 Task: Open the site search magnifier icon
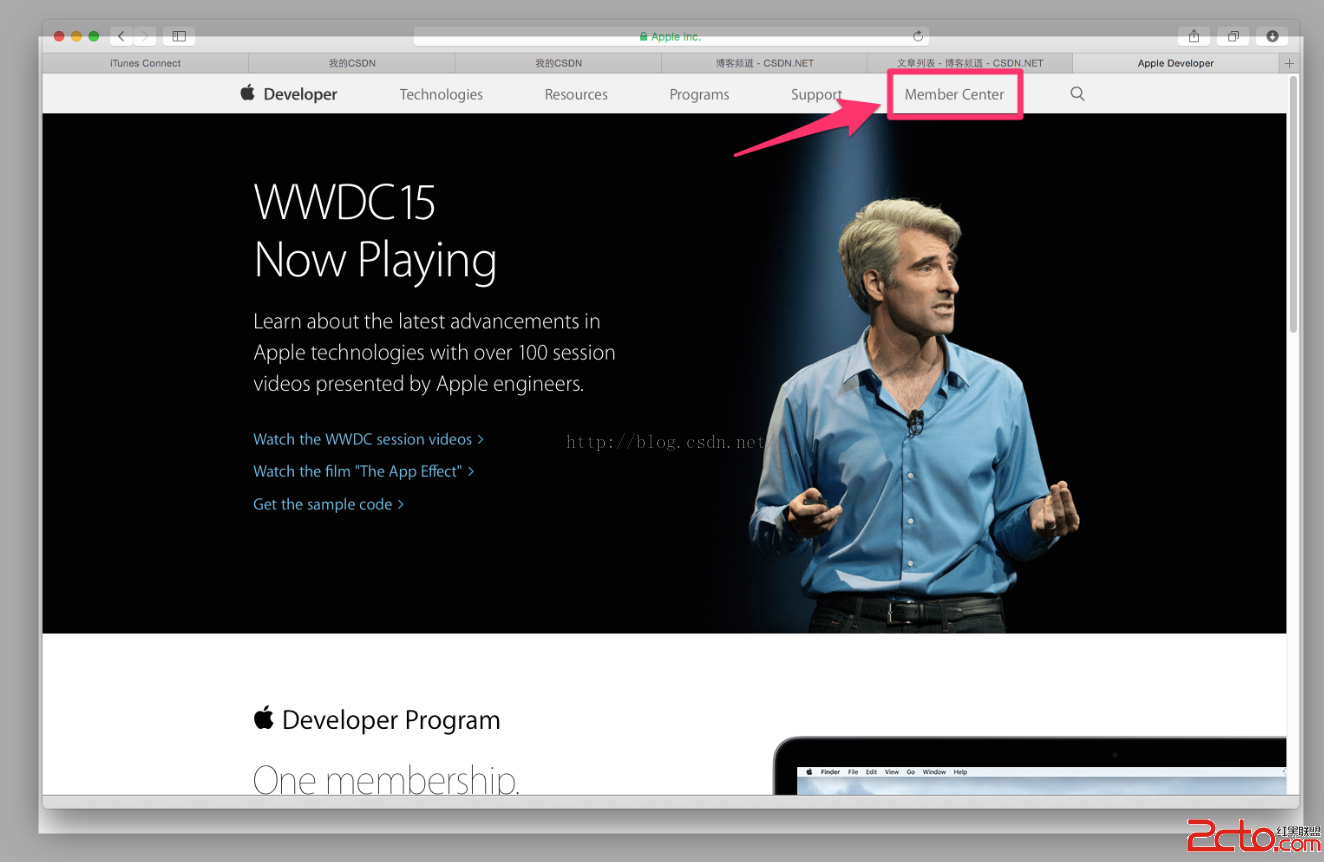[1077, 94]
